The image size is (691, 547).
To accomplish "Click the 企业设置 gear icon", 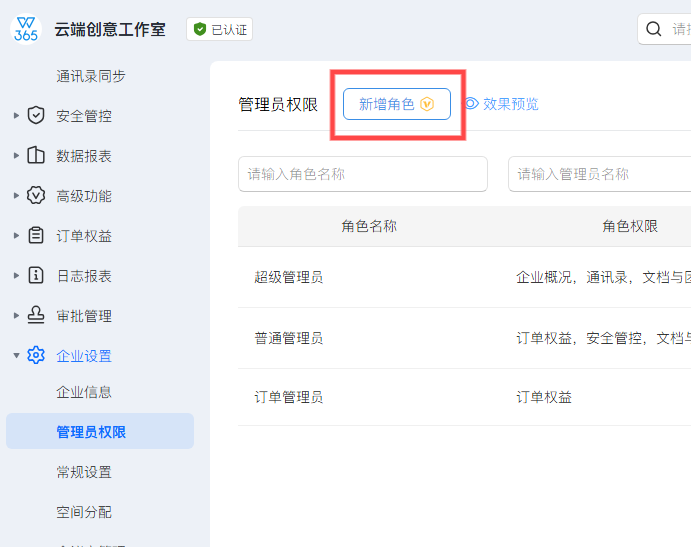I will 36,356.
